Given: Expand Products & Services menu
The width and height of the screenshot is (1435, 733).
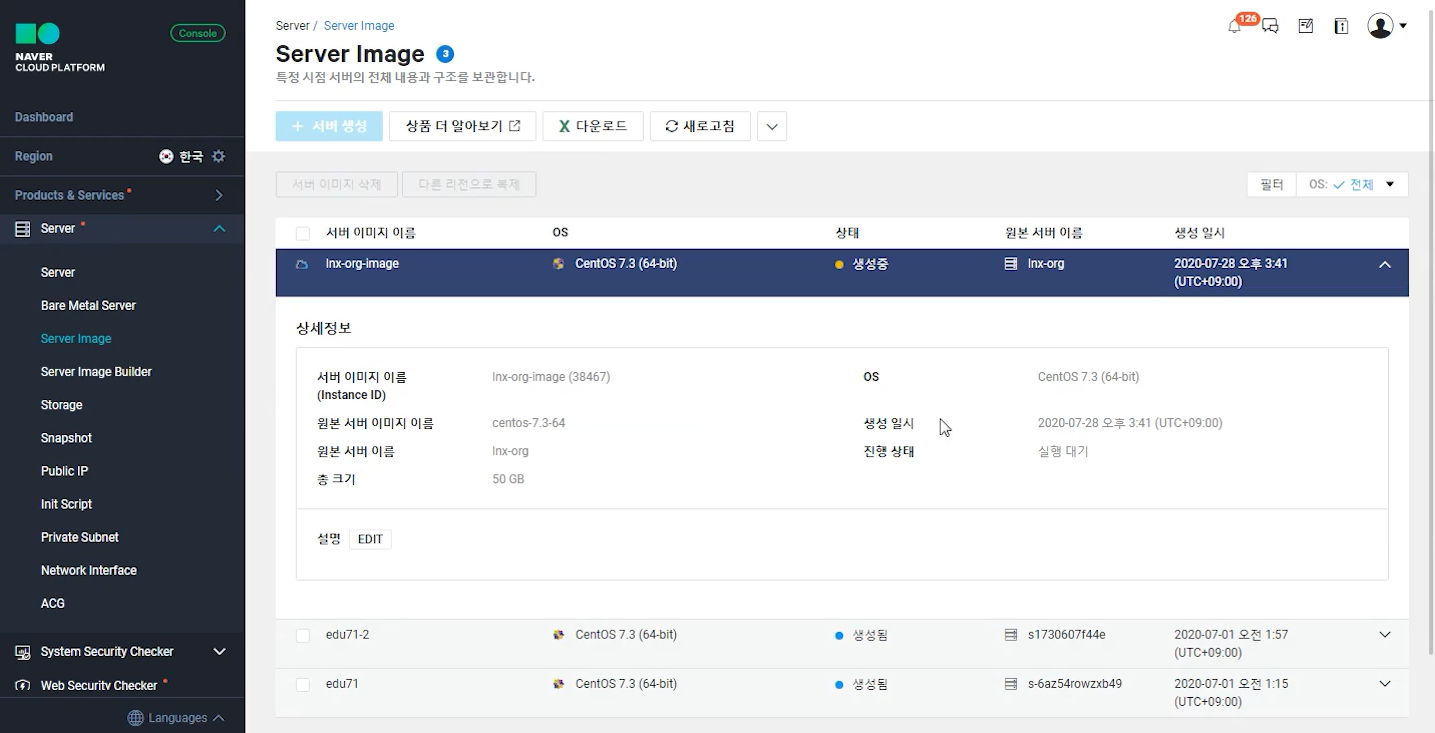Looking at the screenshot, I should coord(219,196).
